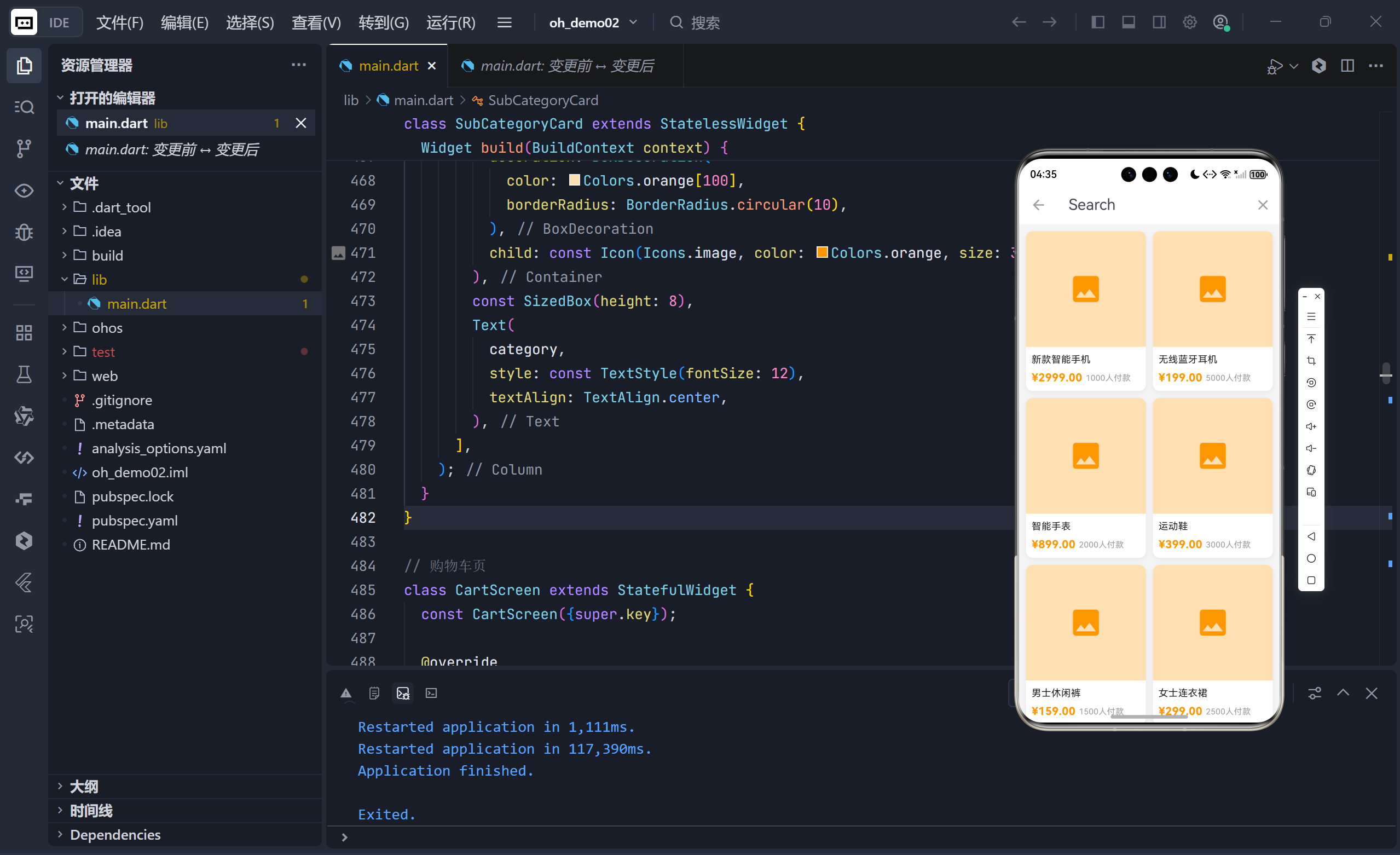Open the Extensions grid icon in sidebar
The image size is (1400, 855).
click(24, 332)
